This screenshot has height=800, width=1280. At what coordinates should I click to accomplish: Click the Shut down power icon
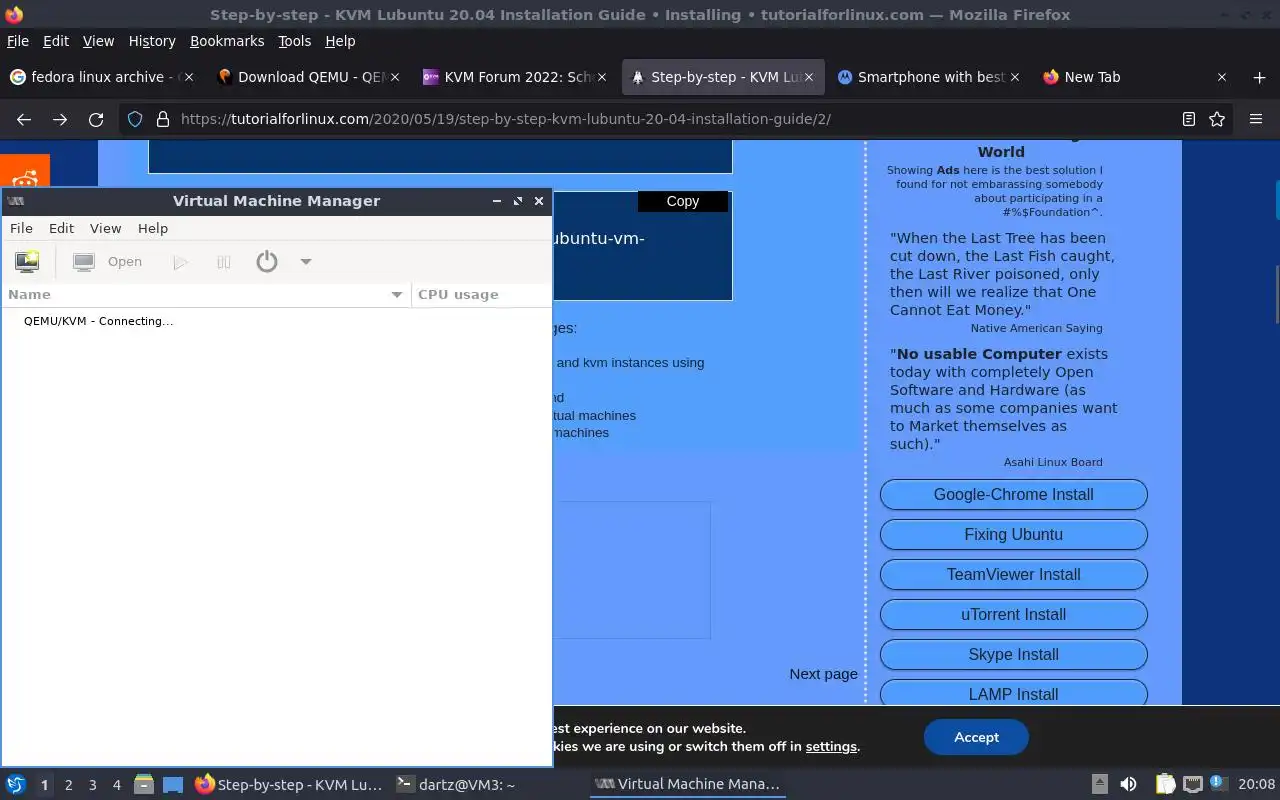point(266,262)
